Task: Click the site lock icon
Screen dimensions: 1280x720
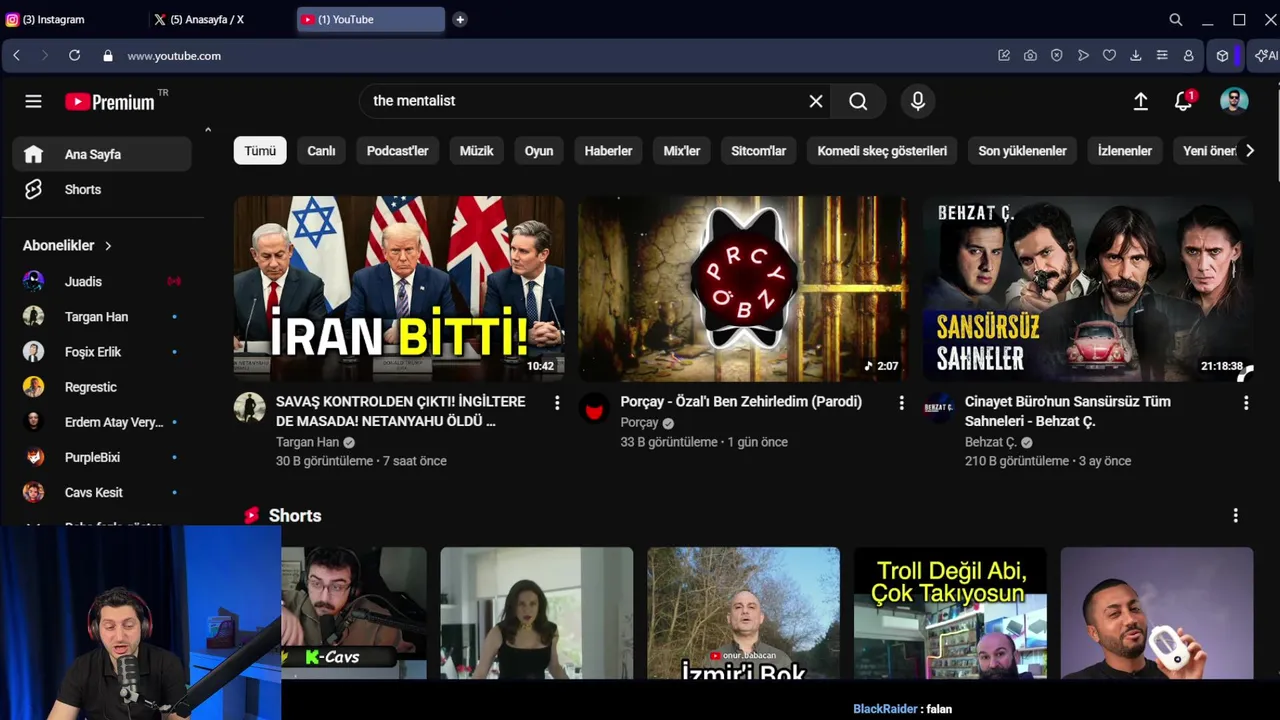Action: (x=108, y=56)
